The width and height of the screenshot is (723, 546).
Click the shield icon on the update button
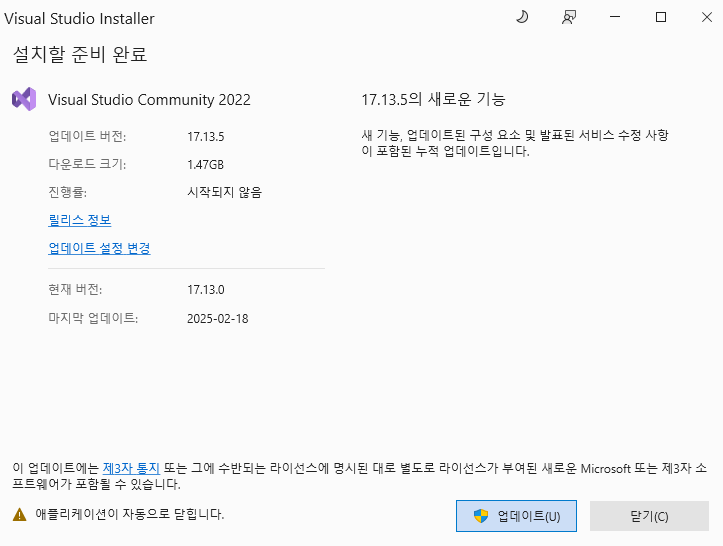tap(481, 516)
